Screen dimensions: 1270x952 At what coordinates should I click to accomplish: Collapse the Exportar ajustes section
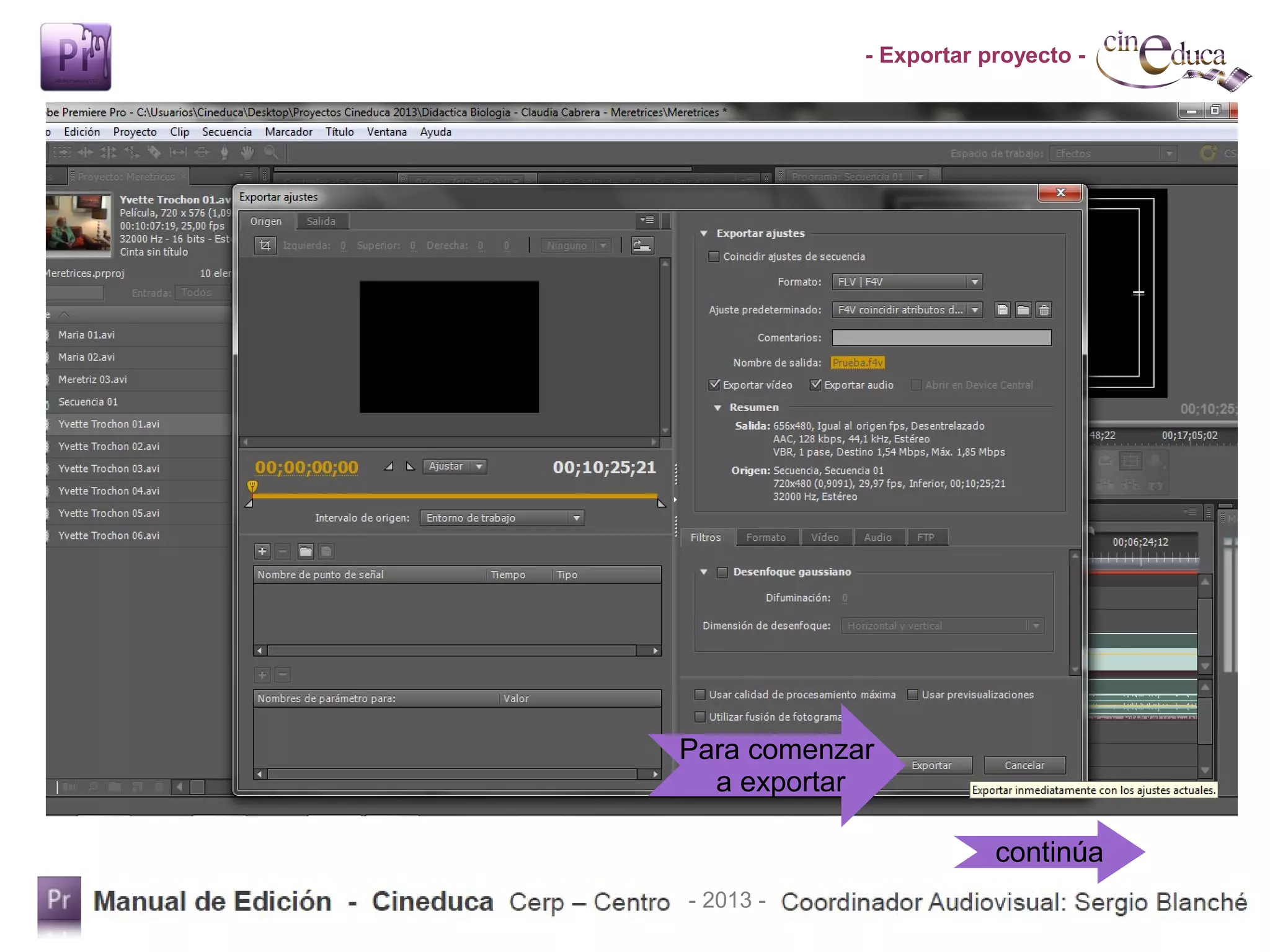tap(704, 233)
